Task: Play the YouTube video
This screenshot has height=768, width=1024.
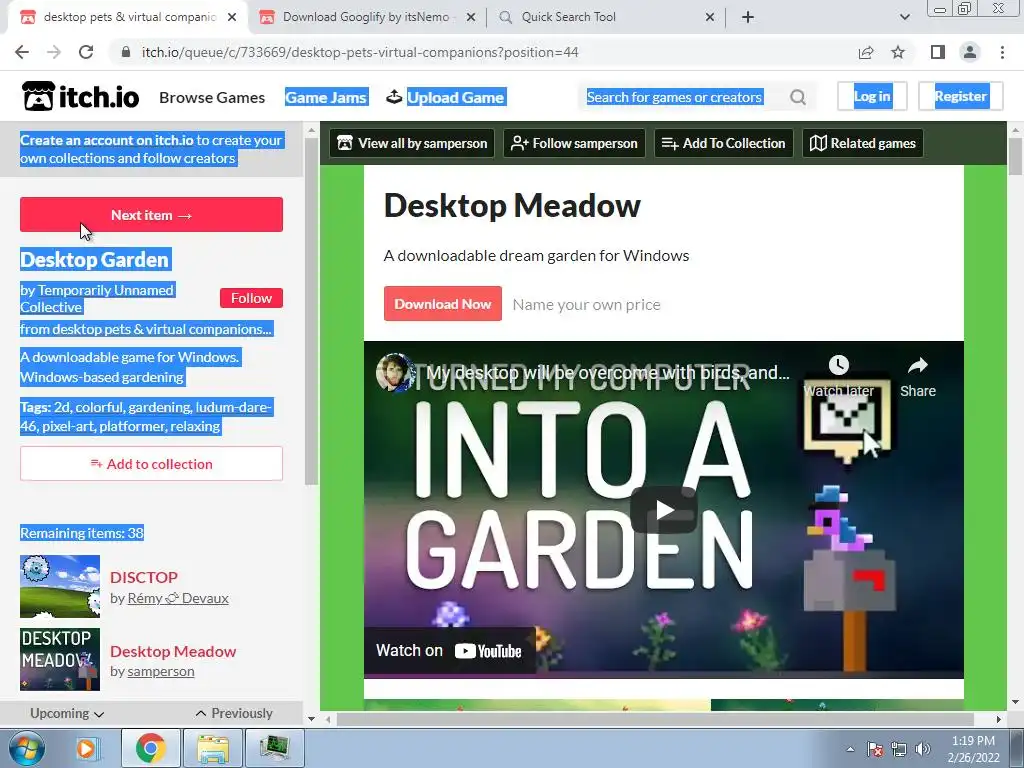Action: pos(664,510)
